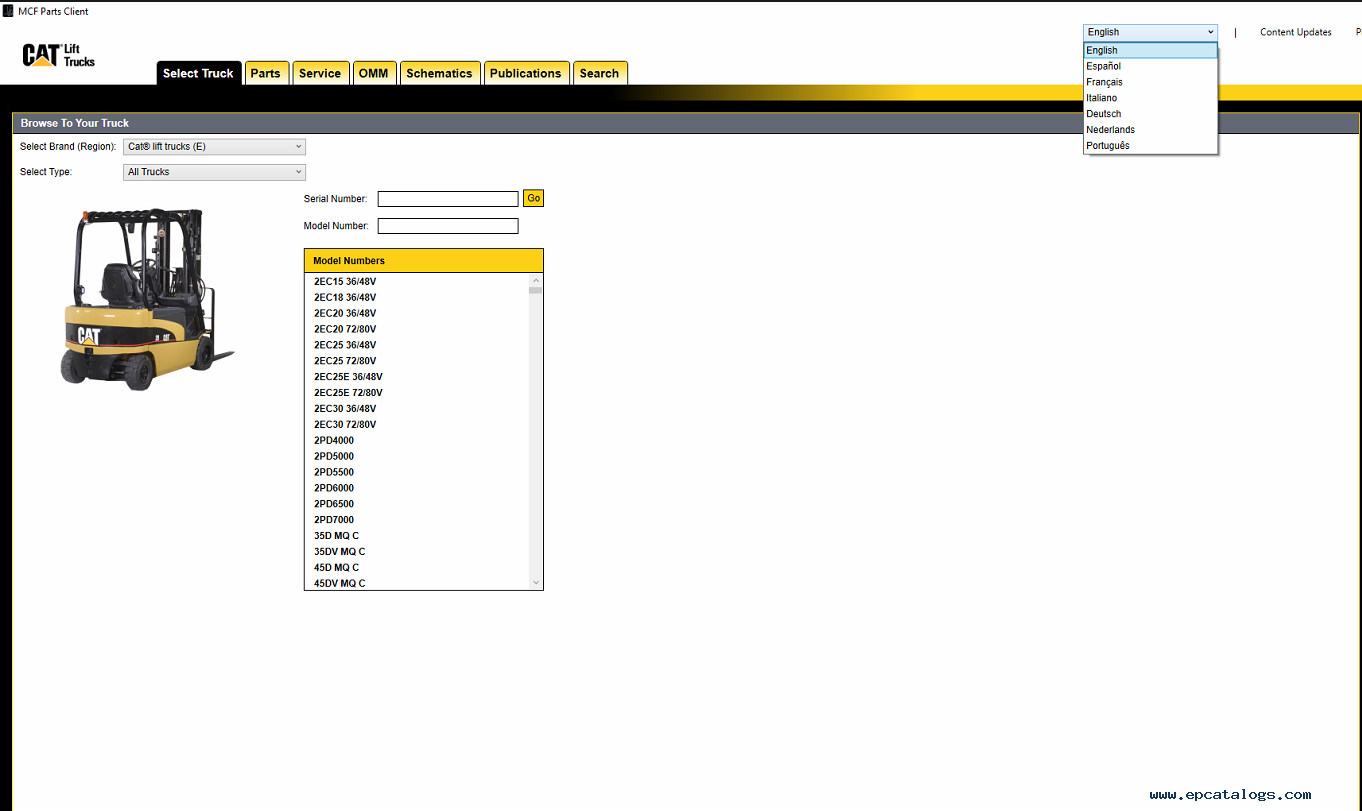Choose English in the language list
1362x811 pixels.
point(1150,50)
